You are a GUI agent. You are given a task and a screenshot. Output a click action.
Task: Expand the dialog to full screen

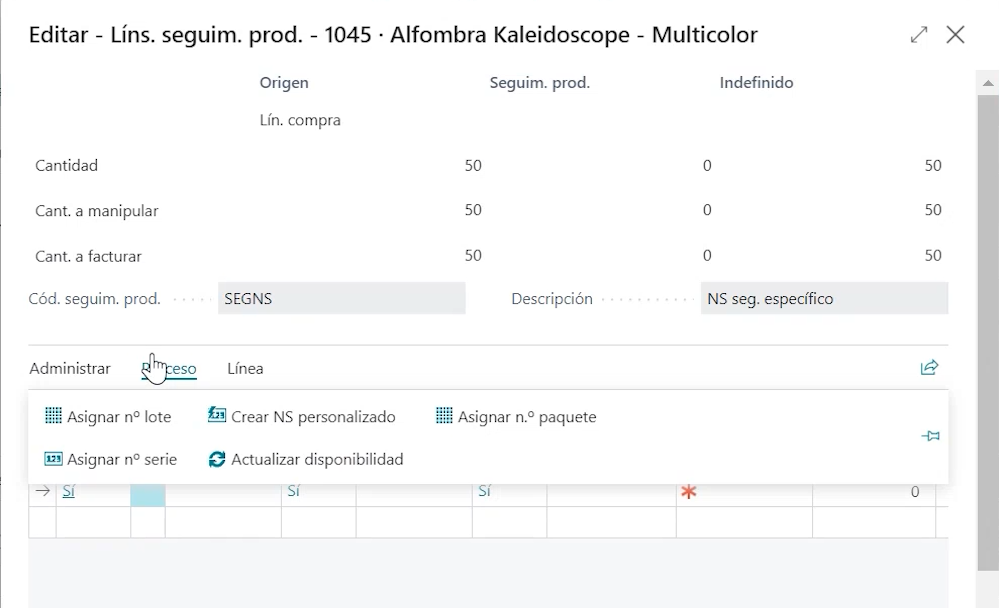pyautogui.click(x=919, y=35)
